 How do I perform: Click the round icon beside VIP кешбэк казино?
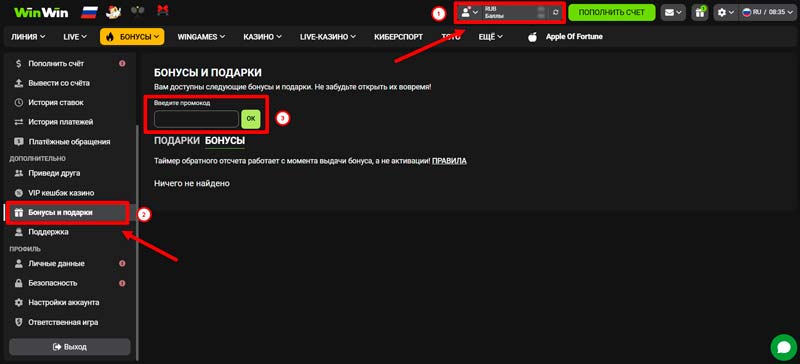[19, 193]
